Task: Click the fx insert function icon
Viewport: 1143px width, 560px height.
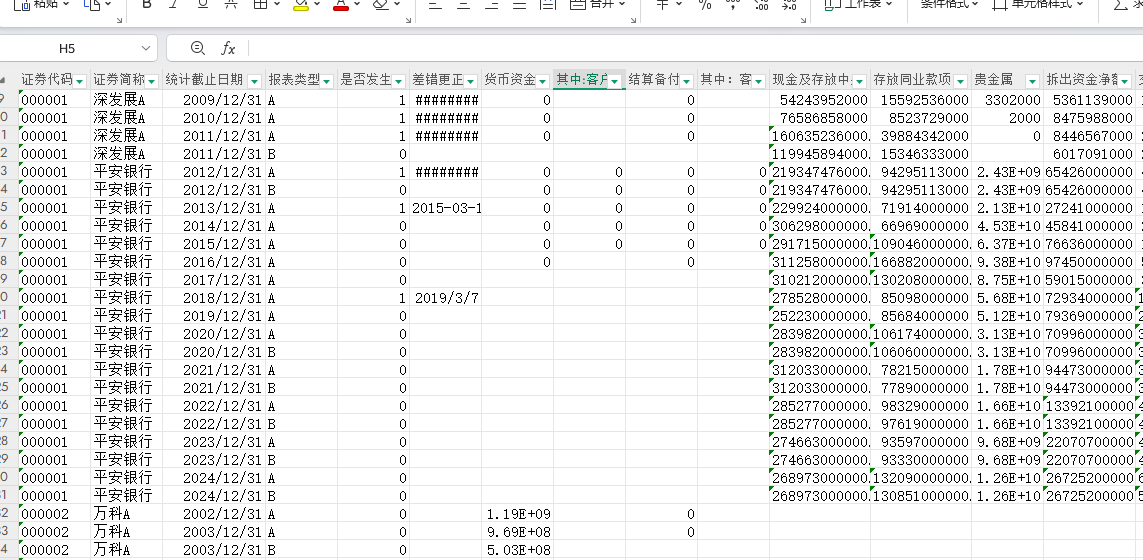Action: (x=228, y=48)
